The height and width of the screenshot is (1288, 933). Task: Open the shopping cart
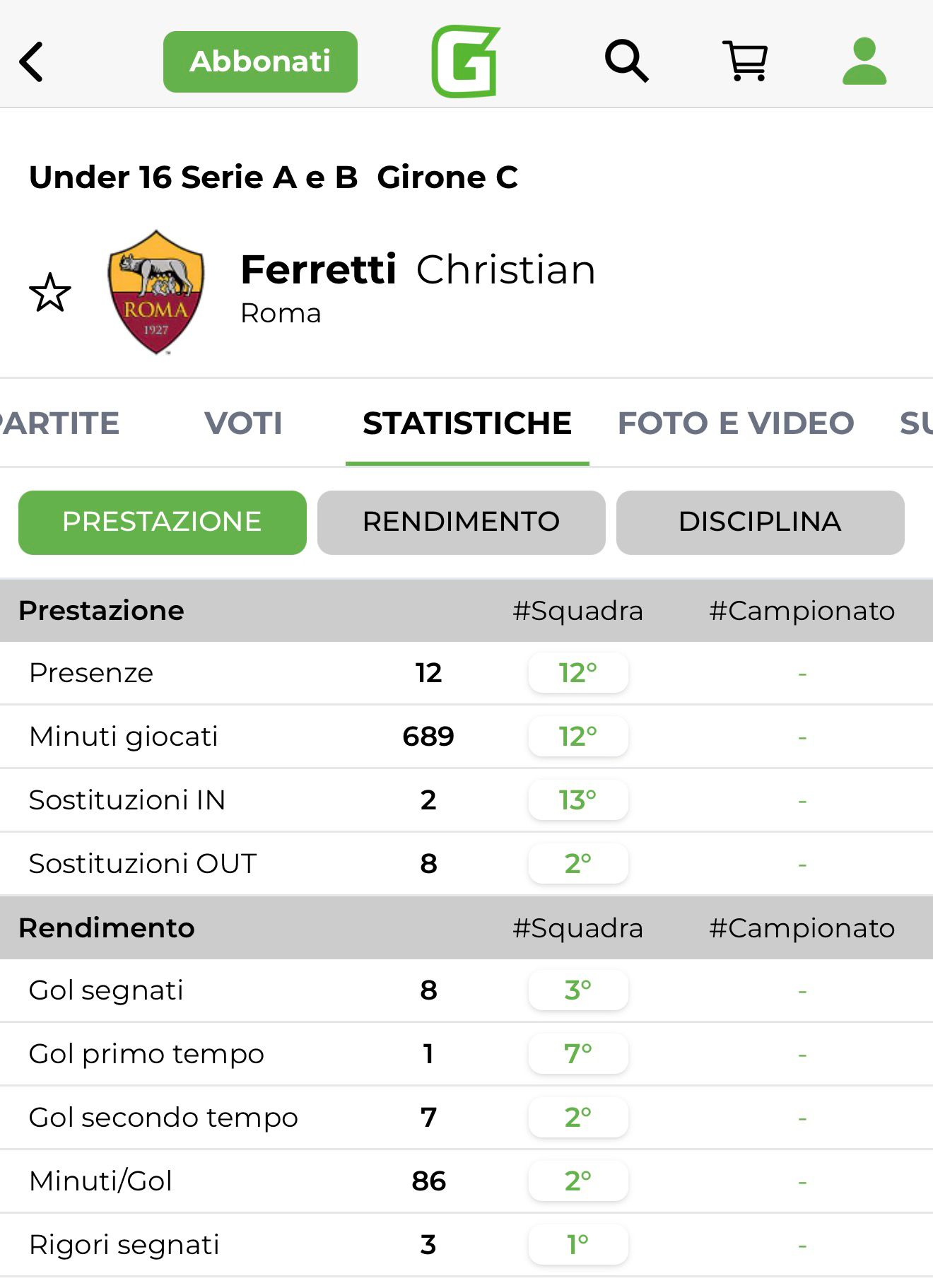(x=745, y=62)
